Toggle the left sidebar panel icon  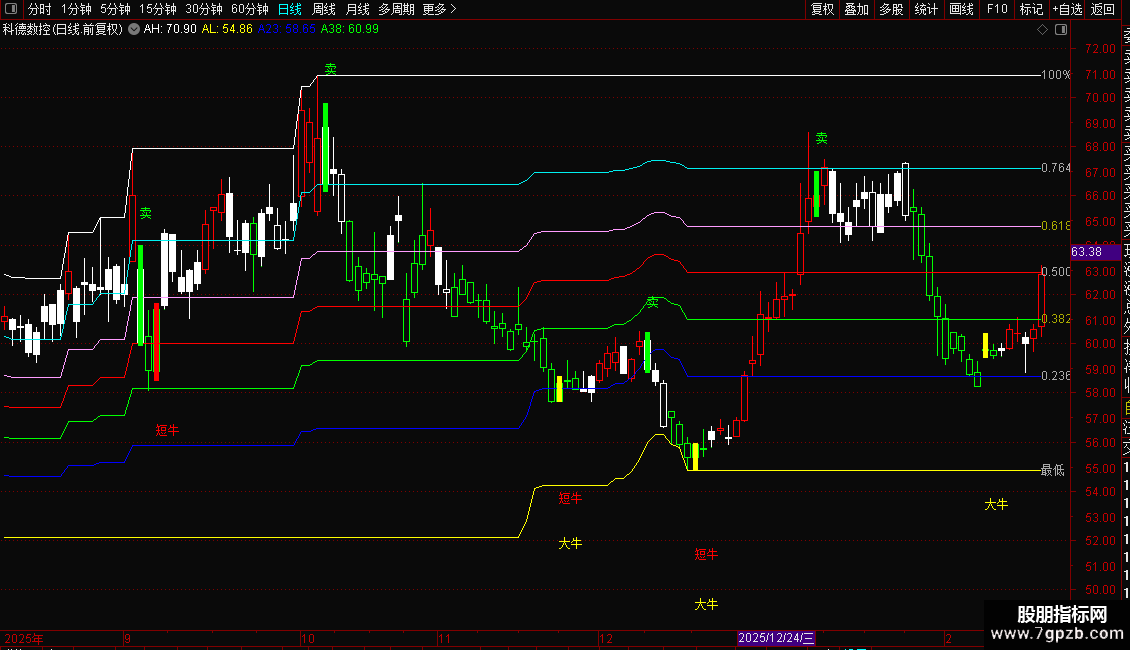[11, 9]
